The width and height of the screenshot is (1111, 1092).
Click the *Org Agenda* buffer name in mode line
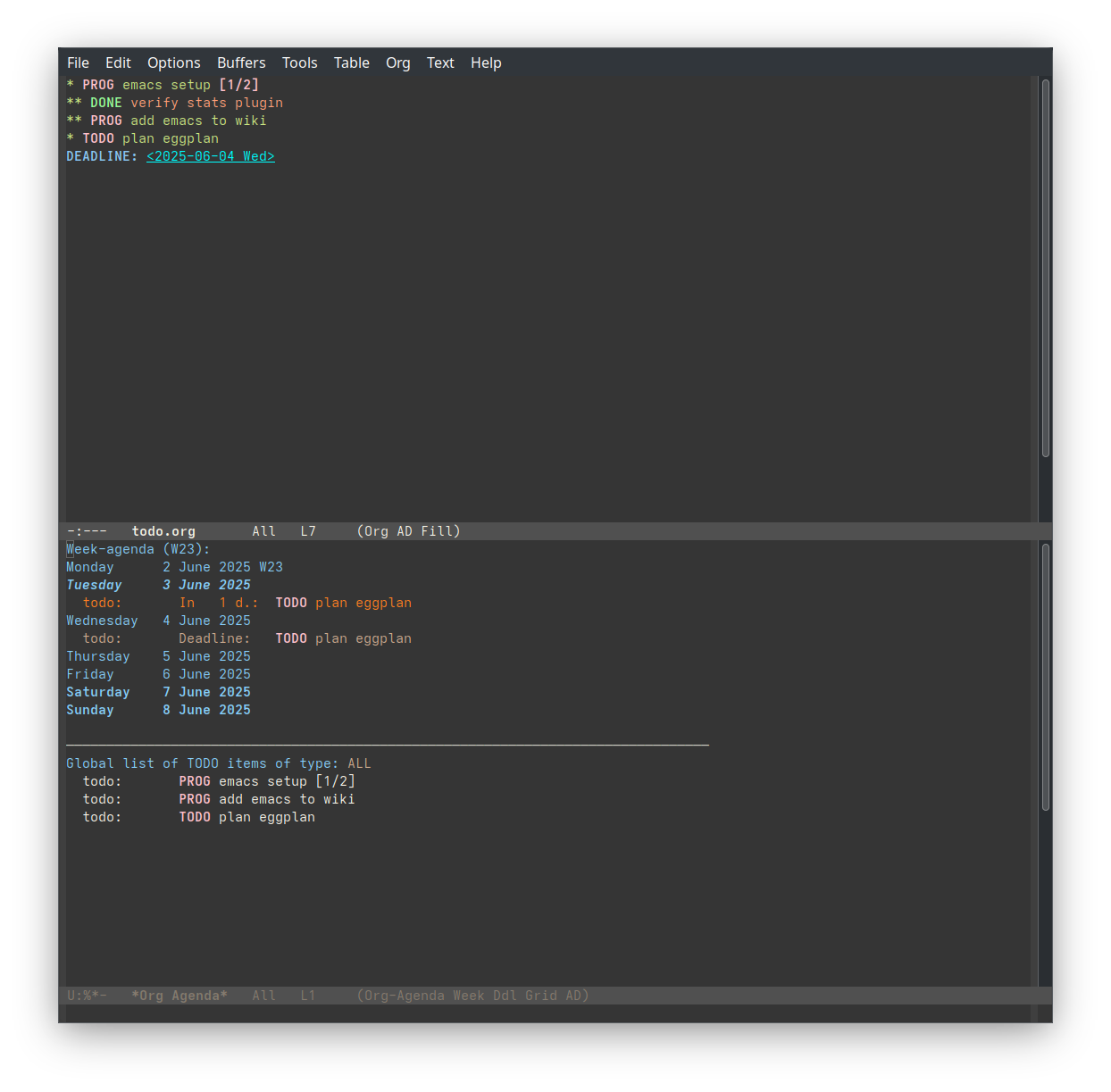(x=179, y=996)
